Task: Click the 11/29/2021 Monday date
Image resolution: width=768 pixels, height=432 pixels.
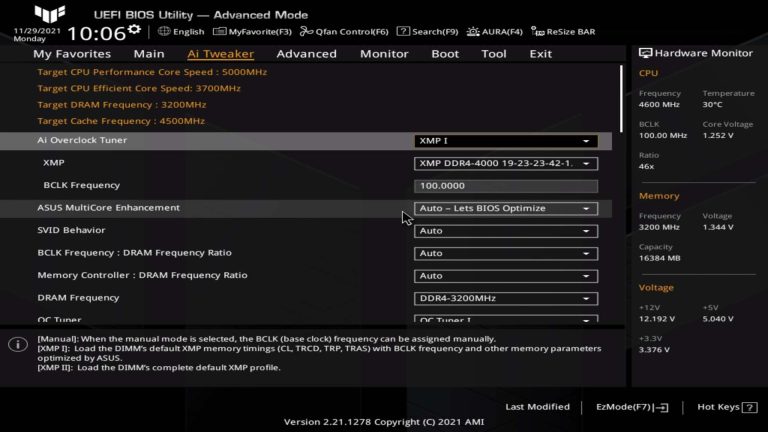Action: [37, 34]
